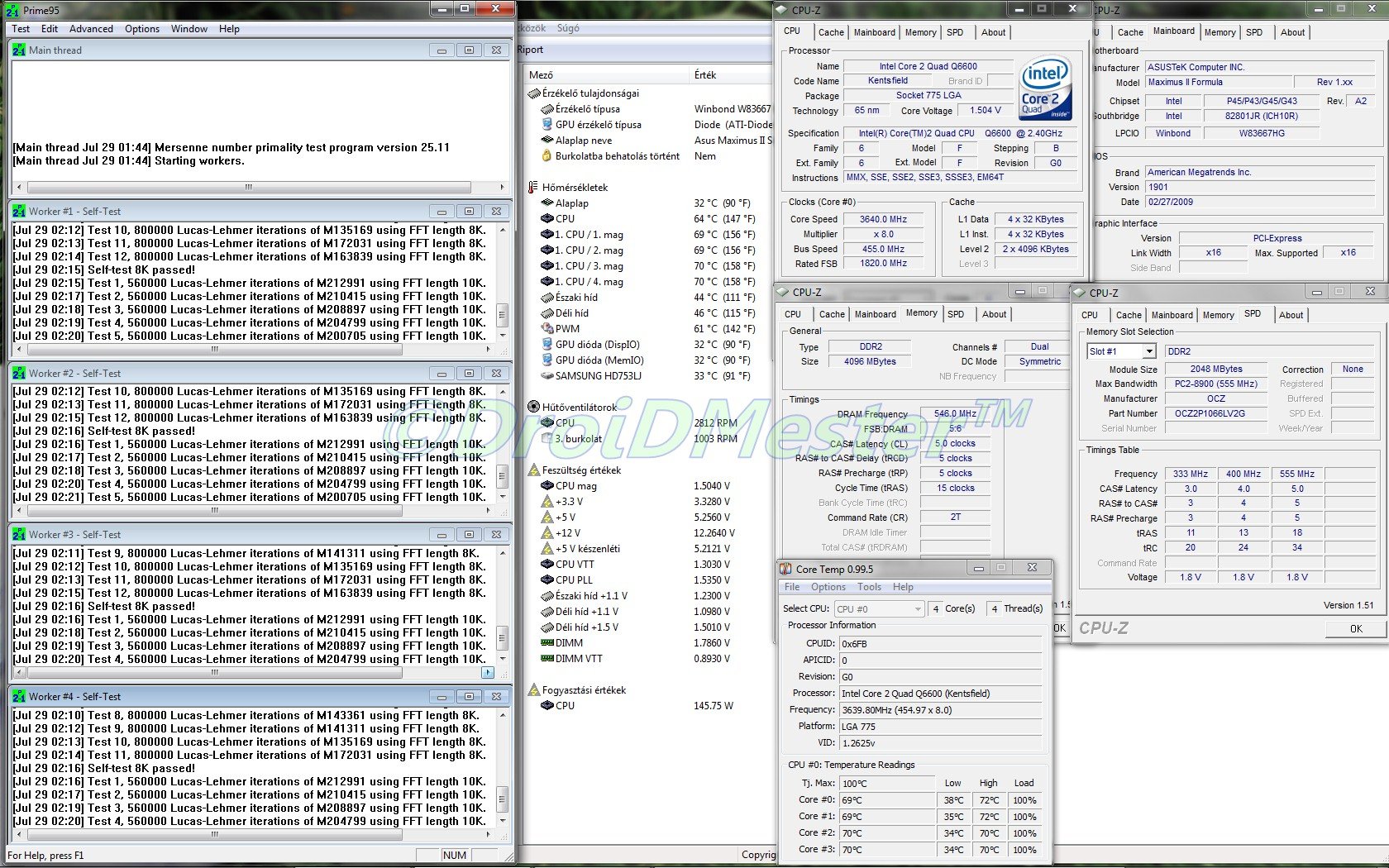Collapse Érzékelő tulajdonságai sensor properties group

(533, 93)
